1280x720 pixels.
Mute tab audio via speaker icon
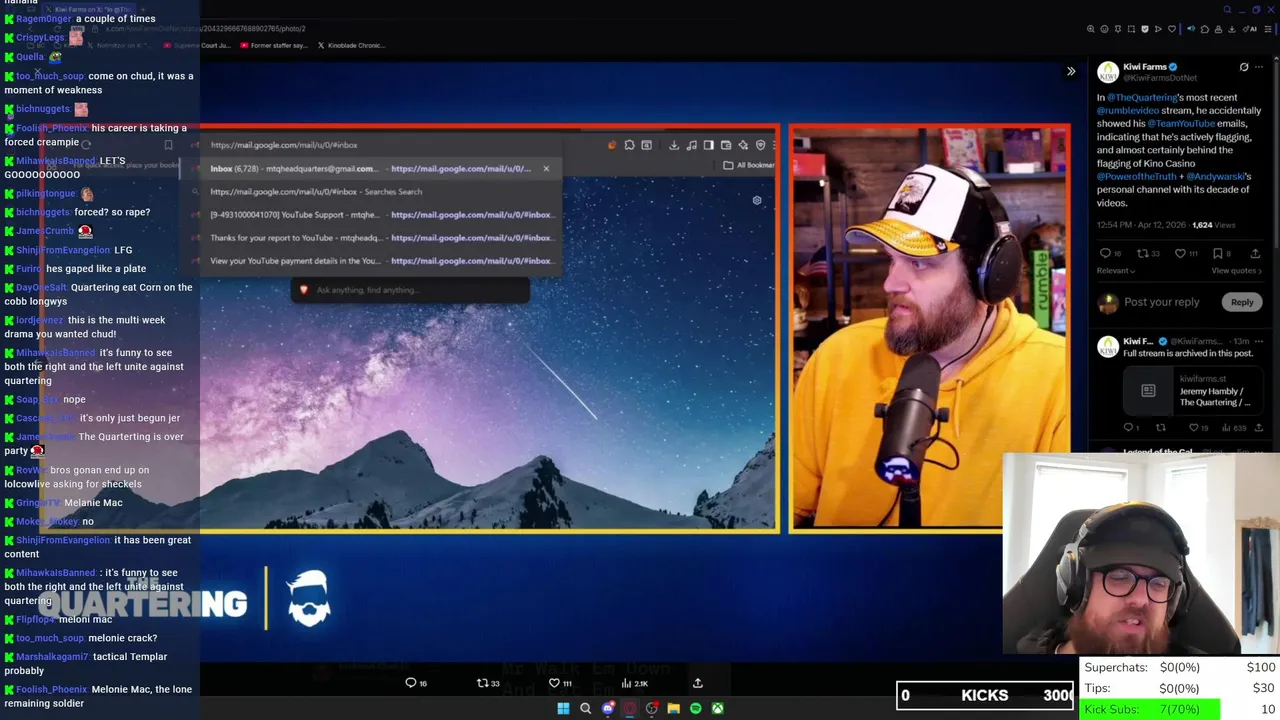(x=1191, y=29)
